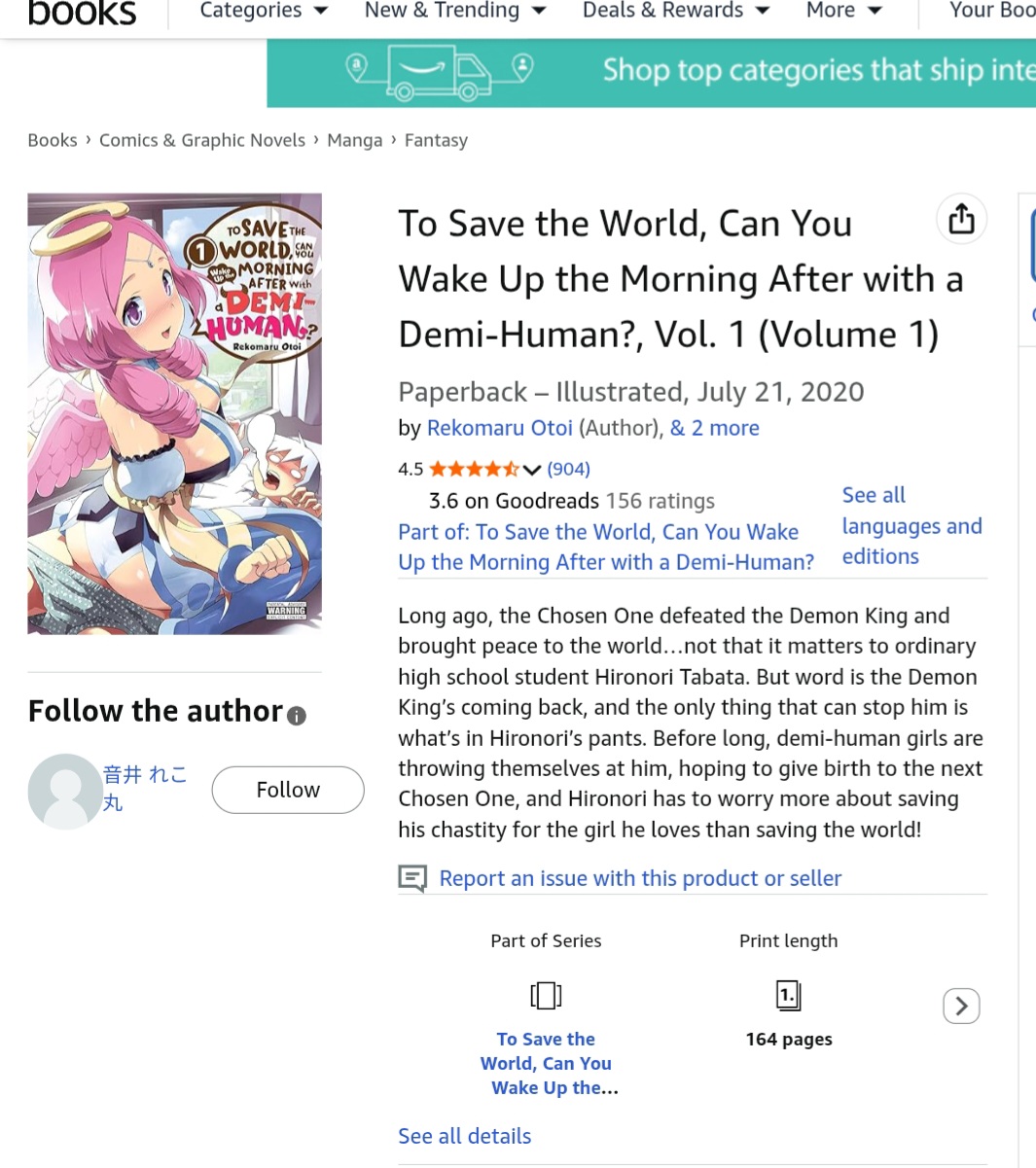Click the print length page icon
Screen dimensions: 1036x1168
tap(788, 995)
